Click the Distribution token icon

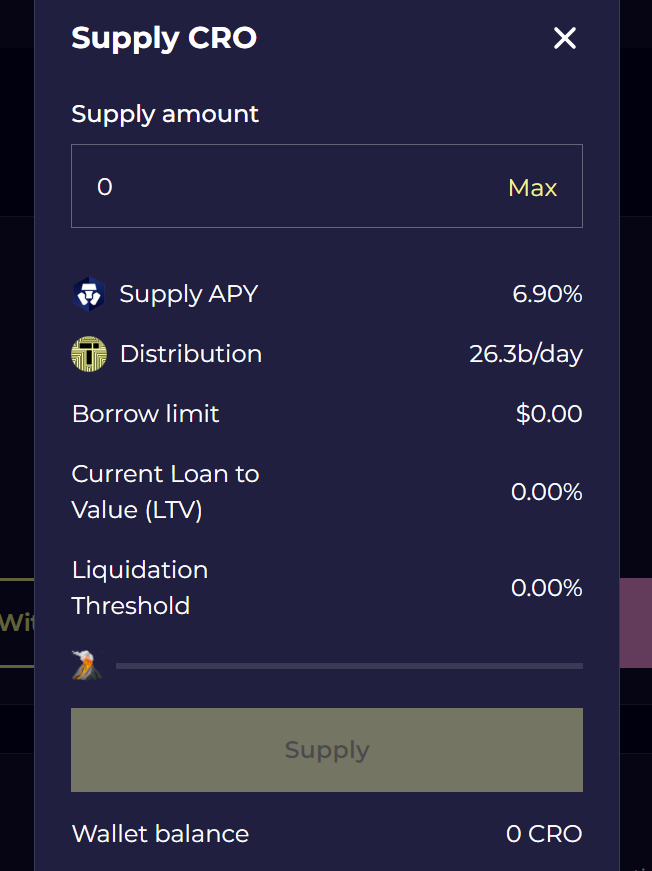(89, 354)
